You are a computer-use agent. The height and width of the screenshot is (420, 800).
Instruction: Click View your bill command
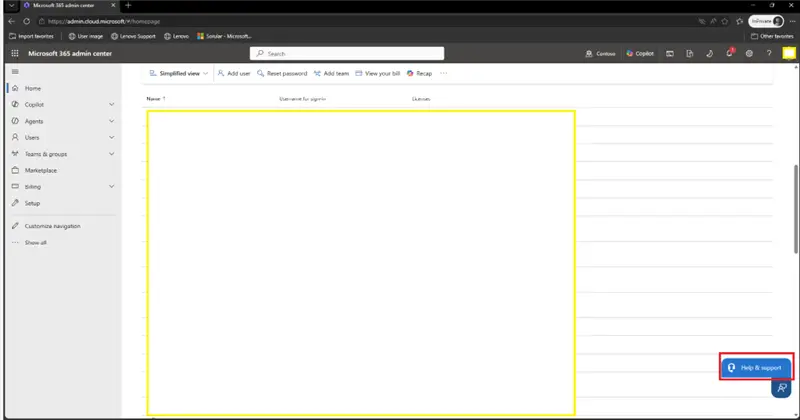[x=378, y=73]
